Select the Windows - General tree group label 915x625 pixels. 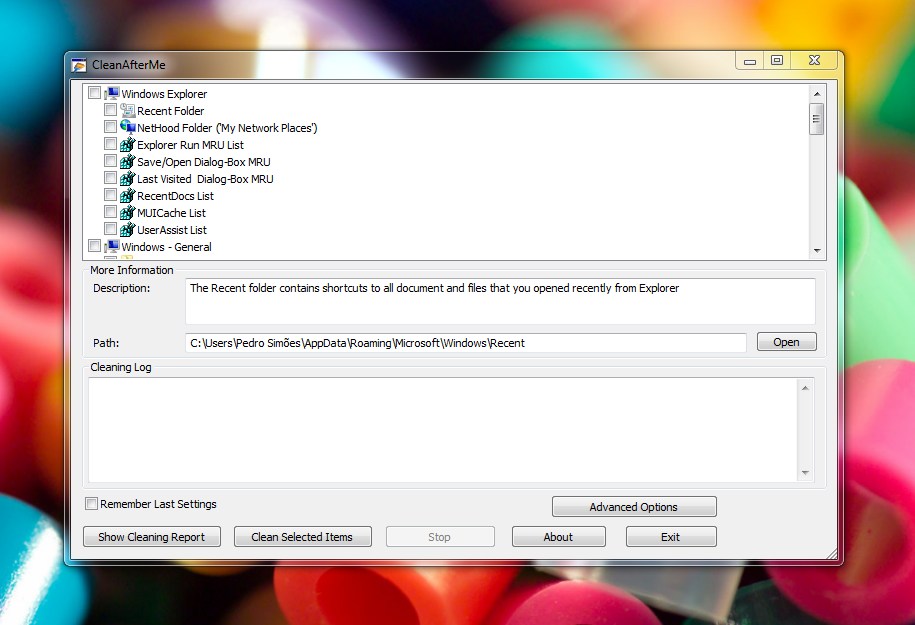pos(166,247)
